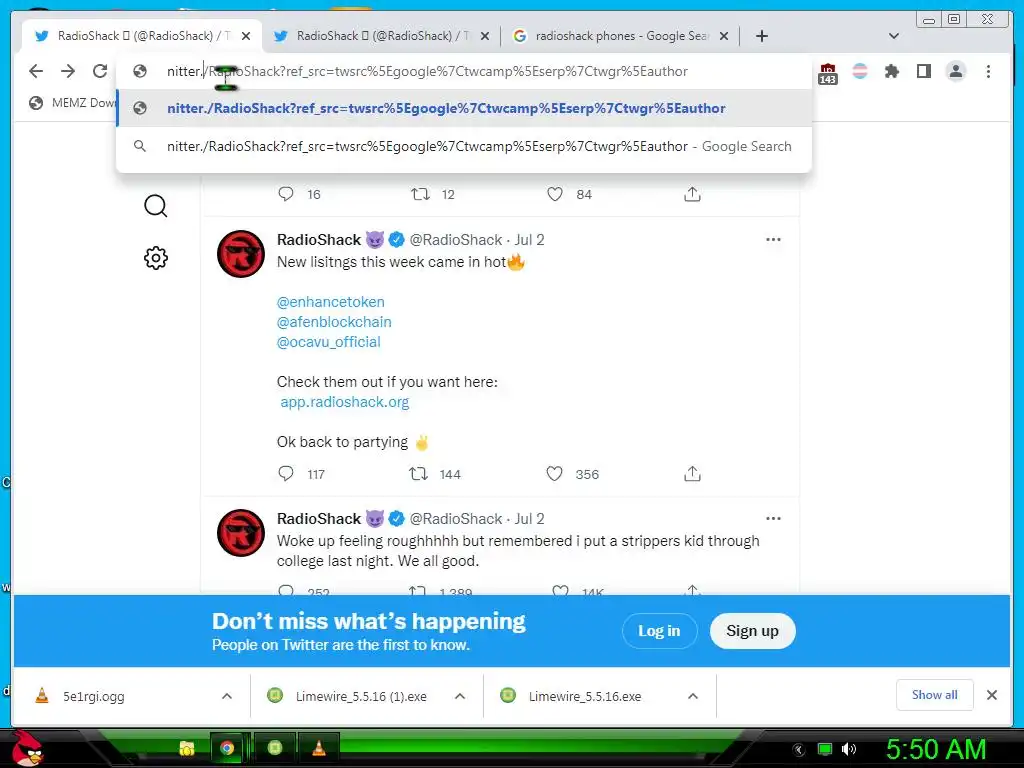Viewport: 1024px width, 768px height.
Task: Click inside the address bar text
Action: click(427, 71)
